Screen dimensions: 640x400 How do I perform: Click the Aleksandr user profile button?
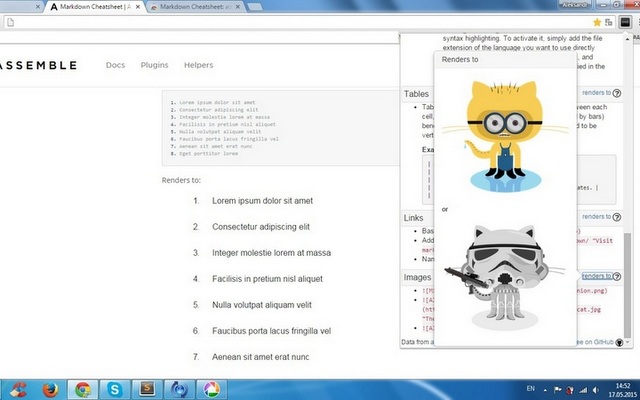[x=575, y=5]
